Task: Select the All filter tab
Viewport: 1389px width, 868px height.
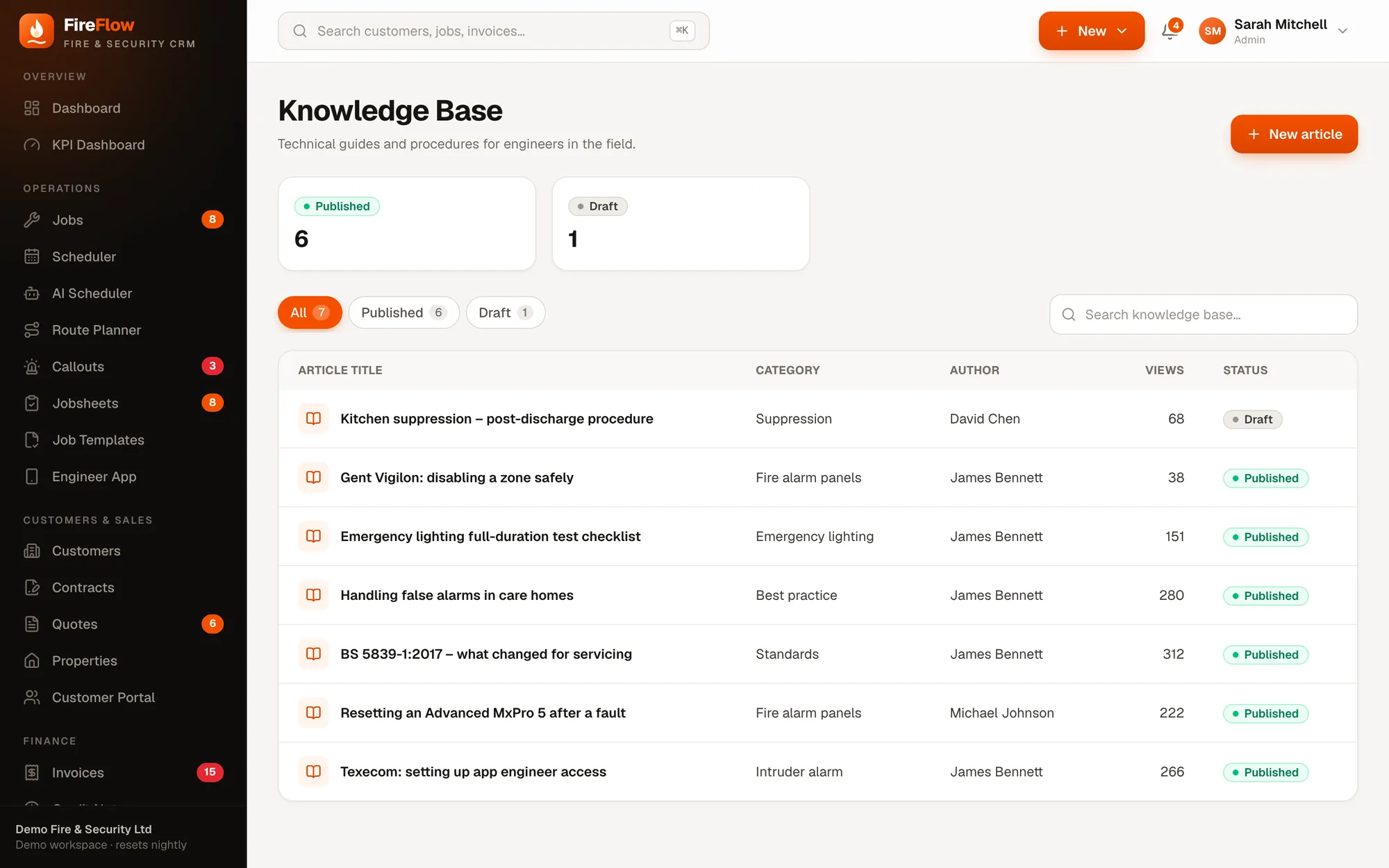Action: coord(310,313)
